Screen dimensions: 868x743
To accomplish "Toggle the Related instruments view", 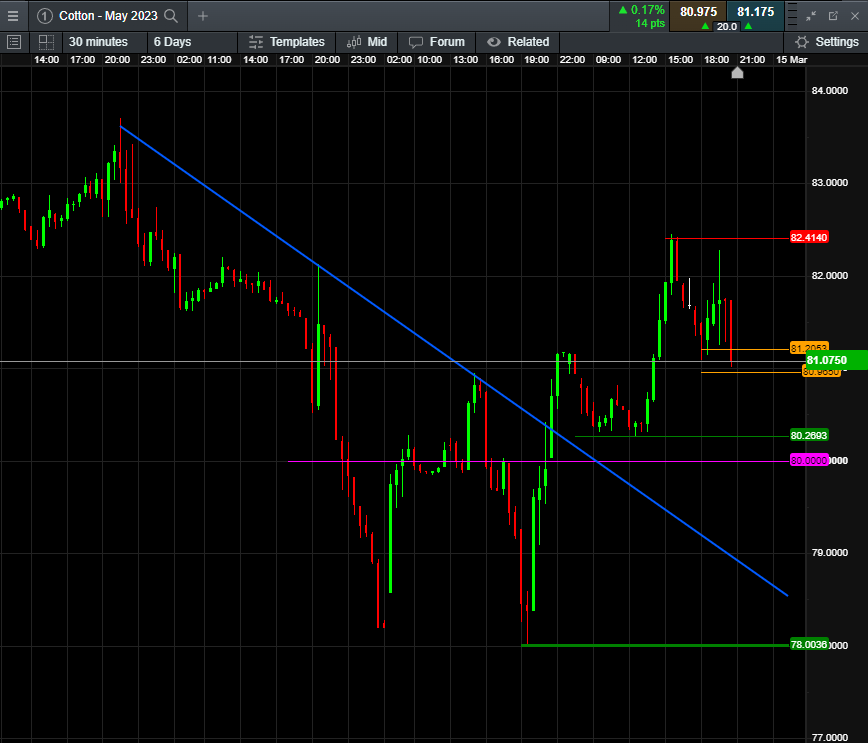I will pyautogui.click(x=518, y=42).
